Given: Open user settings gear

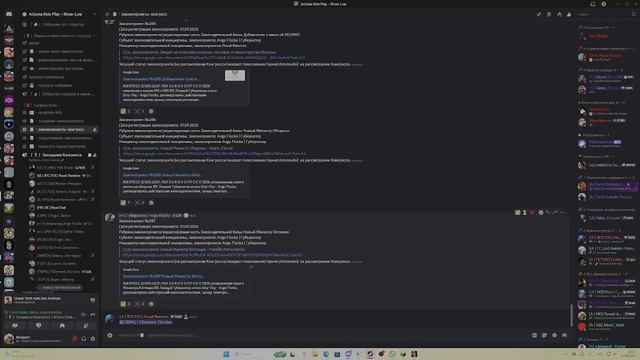Looking at the screenshot, I should (93, 339).
